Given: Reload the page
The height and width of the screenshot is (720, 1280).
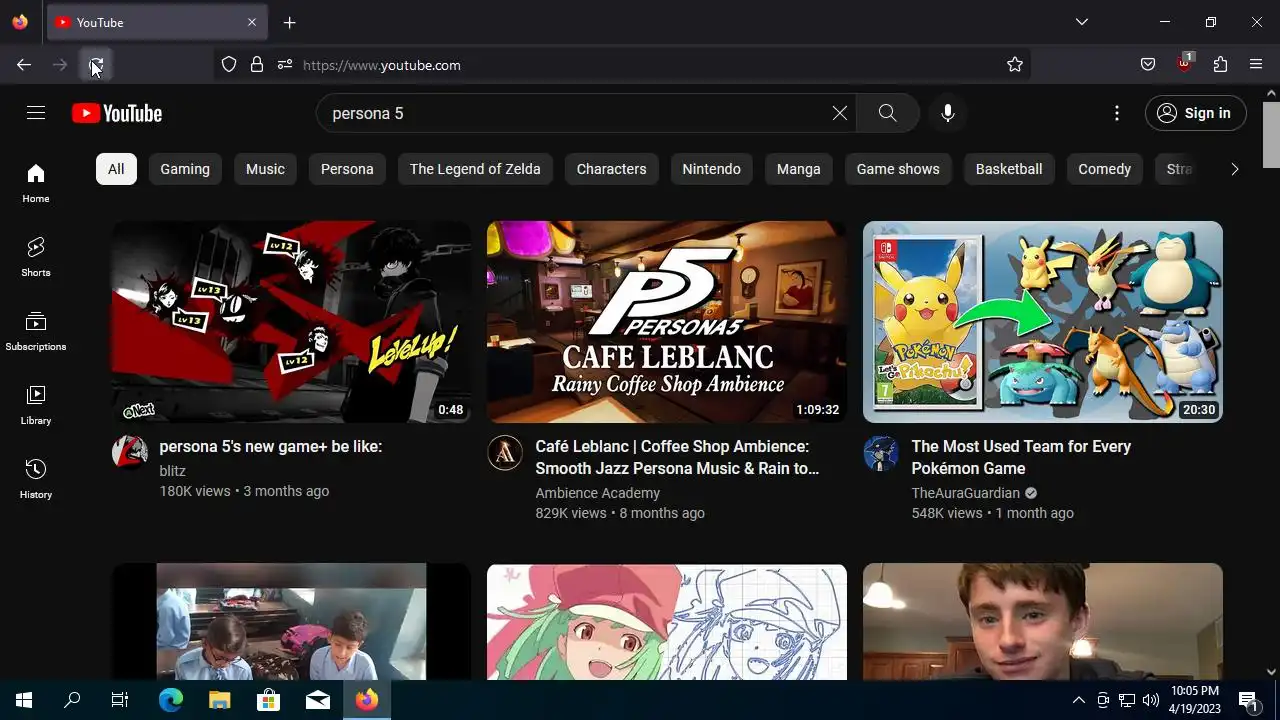Looking at the screenshot, I should [96, 65].
